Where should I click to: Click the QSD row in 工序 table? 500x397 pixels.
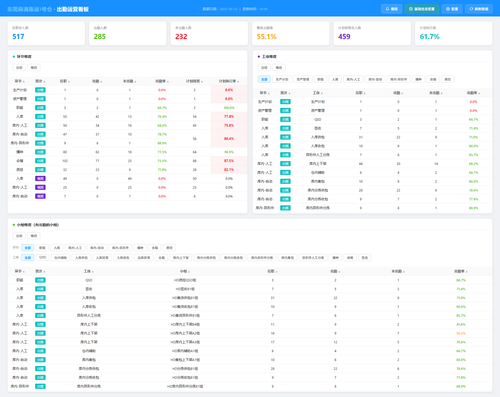point(372,119)
